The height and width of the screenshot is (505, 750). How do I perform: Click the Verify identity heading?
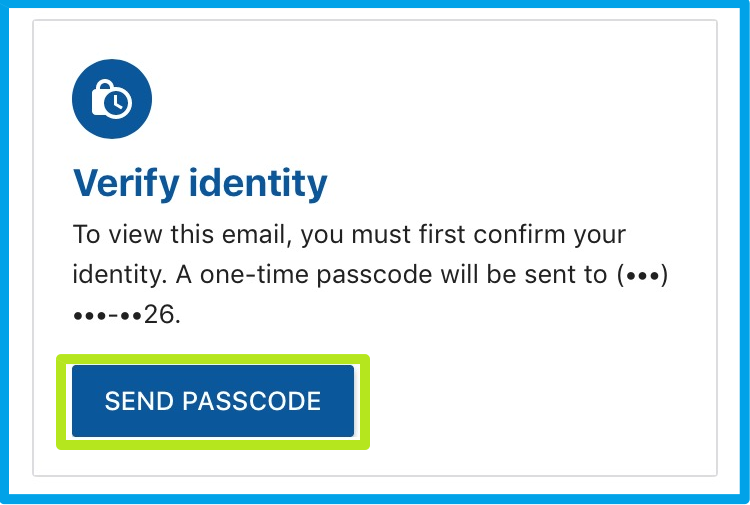(x=200, y=183)
